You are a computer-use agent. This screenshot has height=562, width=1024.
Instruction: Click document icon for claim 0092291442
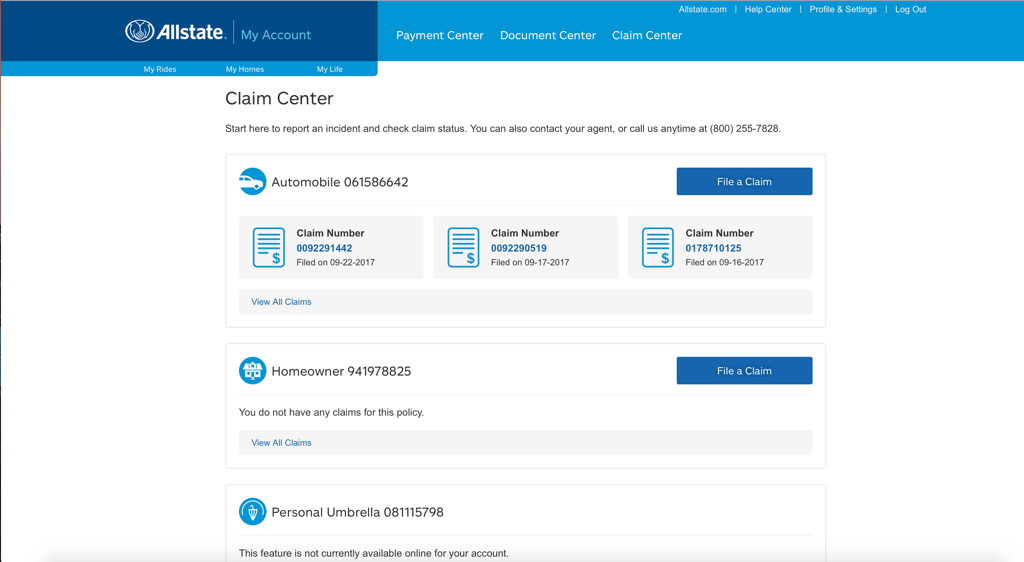click(269, 247)
